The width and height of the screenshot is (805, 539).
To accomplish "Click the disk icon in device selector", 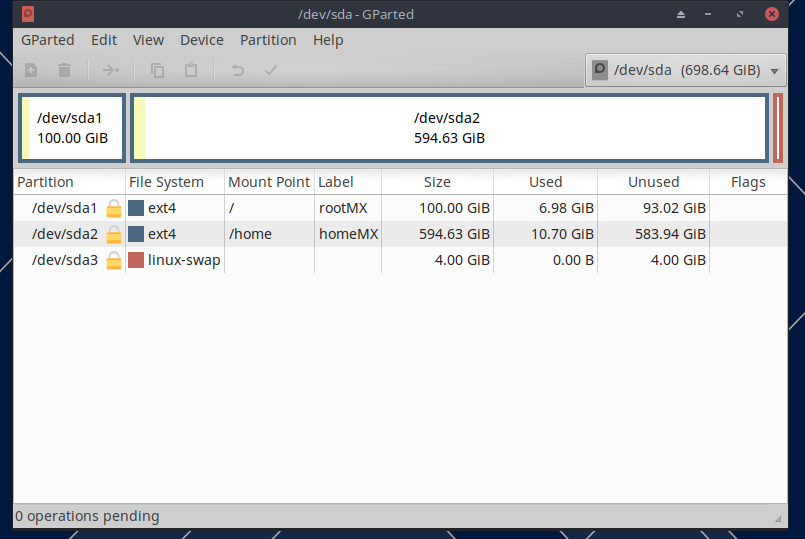I will (x=600, y=70).
